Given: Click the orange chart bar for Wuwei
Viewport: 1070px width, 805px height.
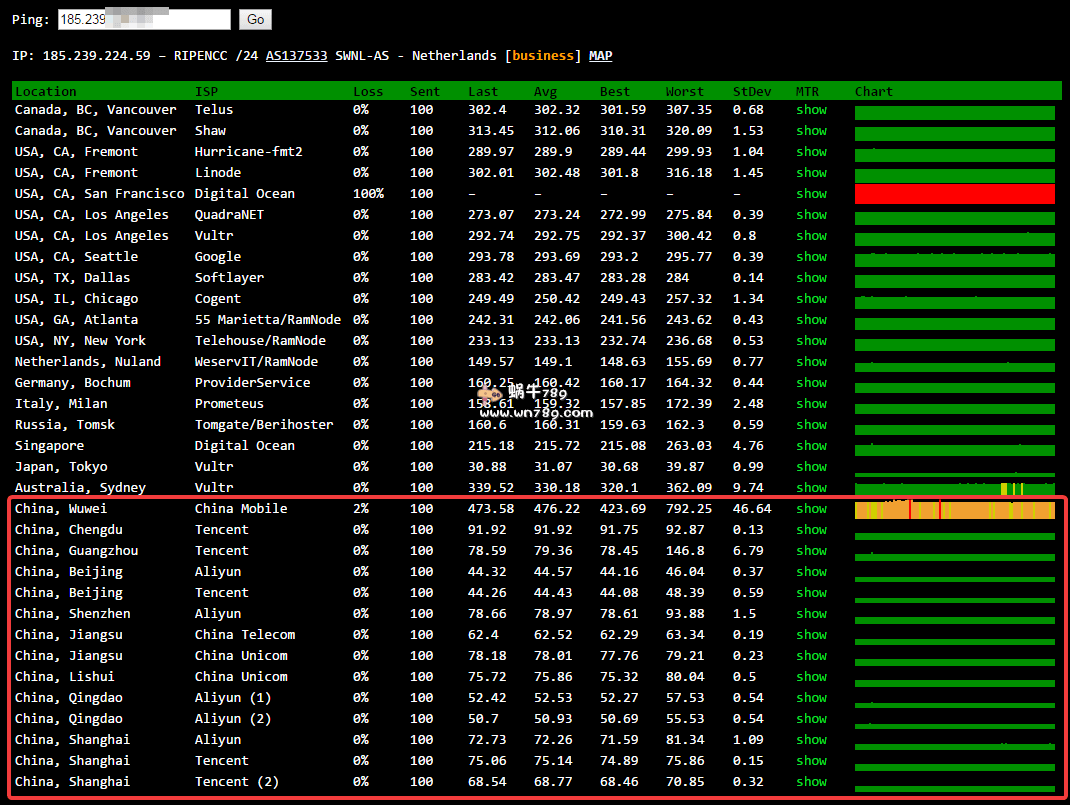Looking at the screenshot, I should tap(954, 510).
